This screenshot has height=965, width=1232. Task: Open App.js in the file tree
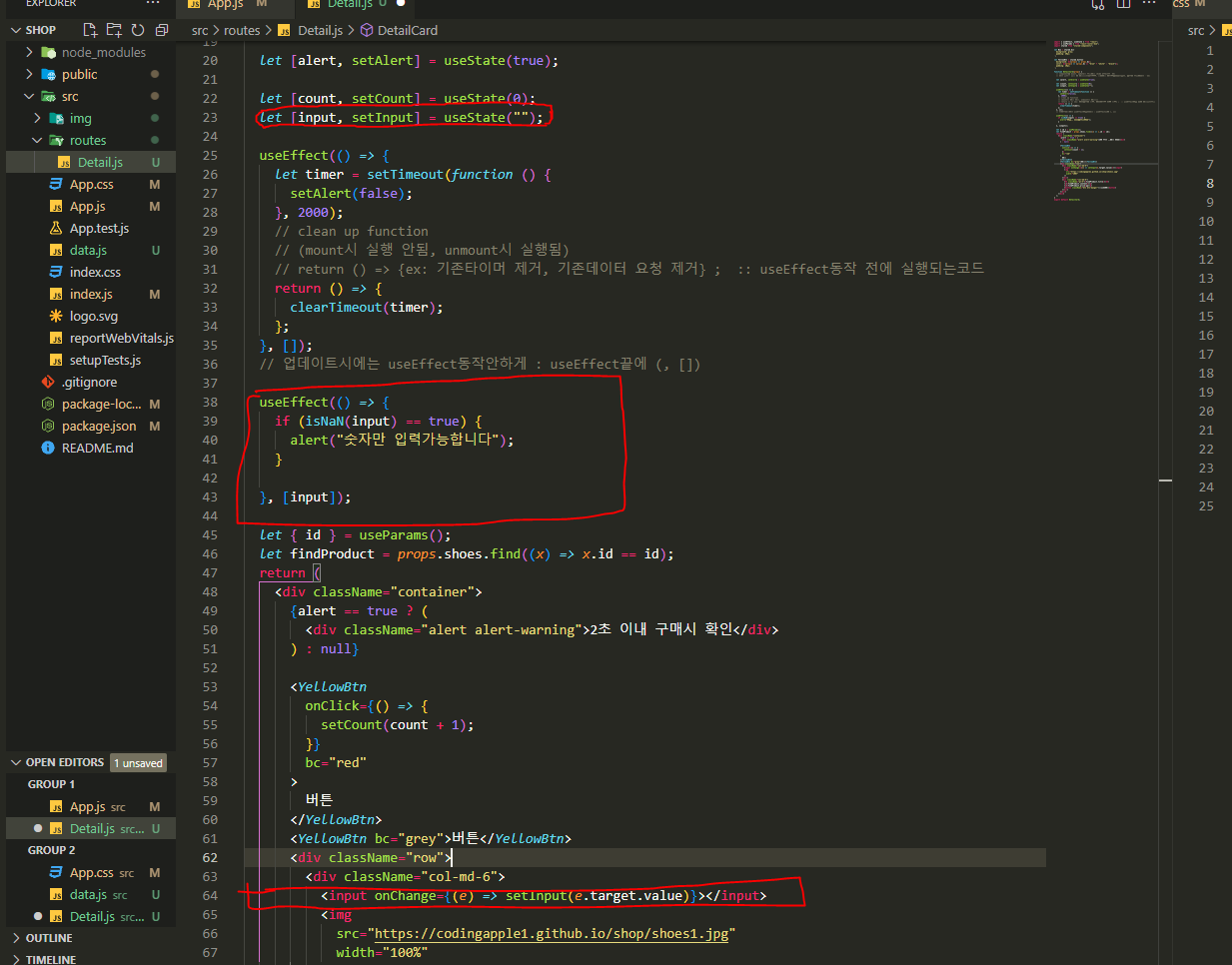87,206
